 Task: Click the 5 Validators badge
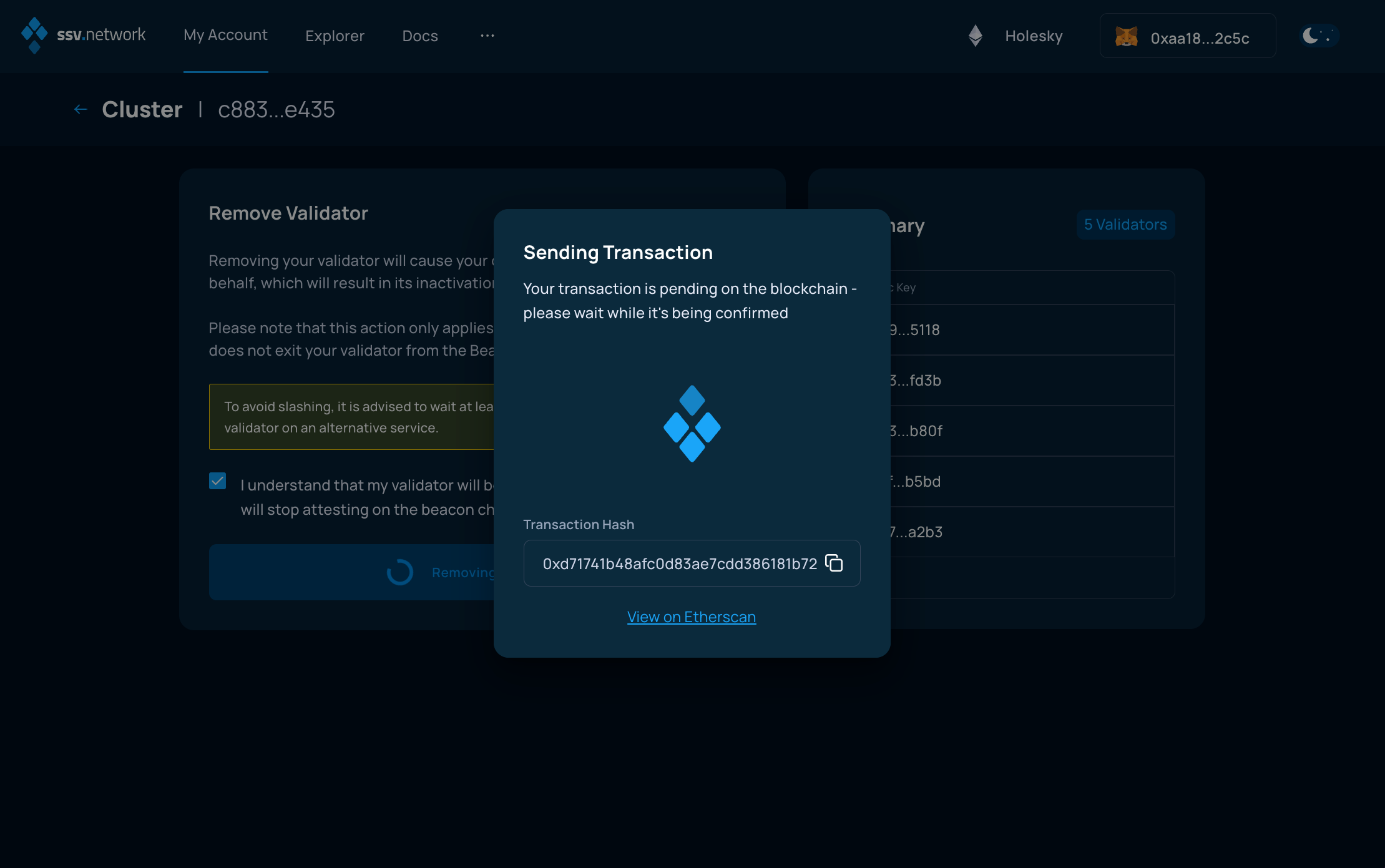coord(1125,224)
